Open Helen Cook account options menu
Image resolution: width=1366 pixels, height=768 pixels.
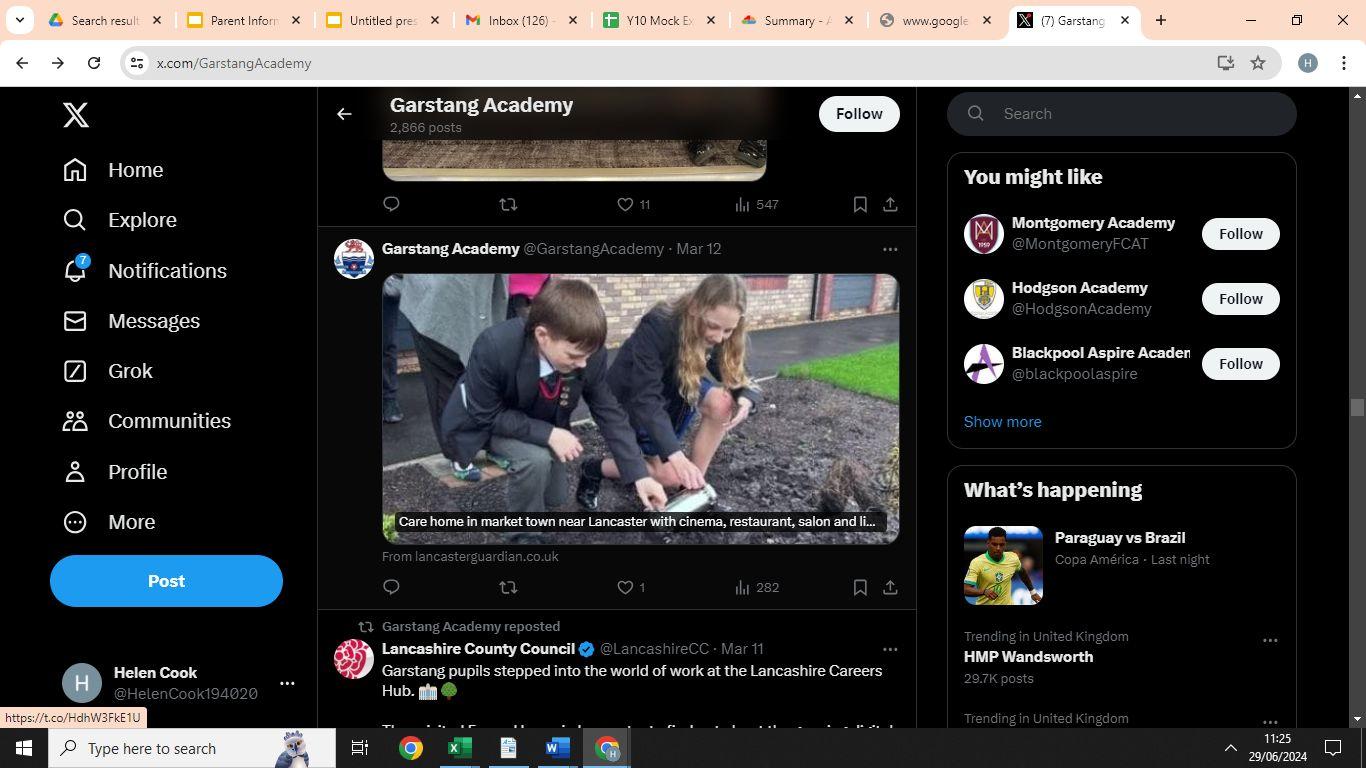[287, 683]
